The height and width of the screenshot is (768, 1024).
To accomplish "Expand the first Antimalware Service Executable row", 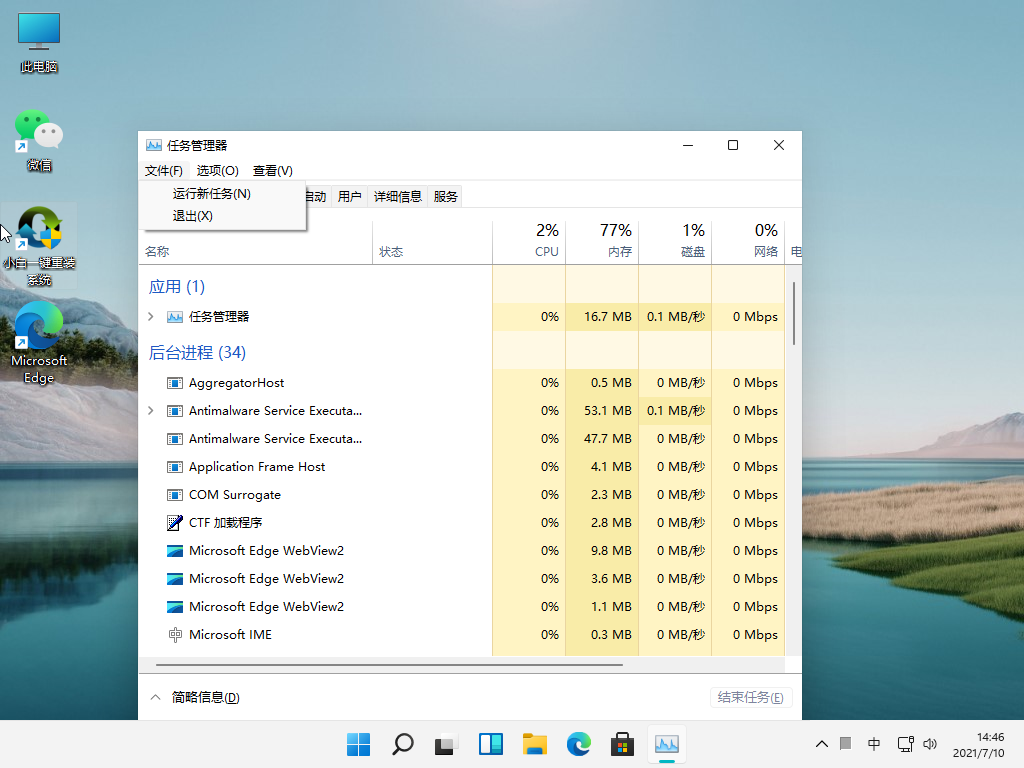I will [151, 411].
